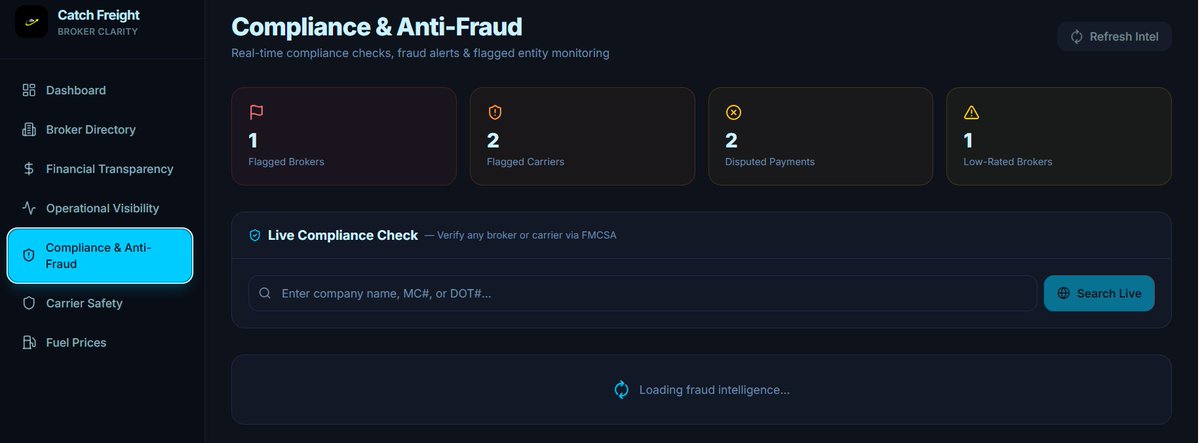Click the Catch Freight logo icon

[31, 22]
